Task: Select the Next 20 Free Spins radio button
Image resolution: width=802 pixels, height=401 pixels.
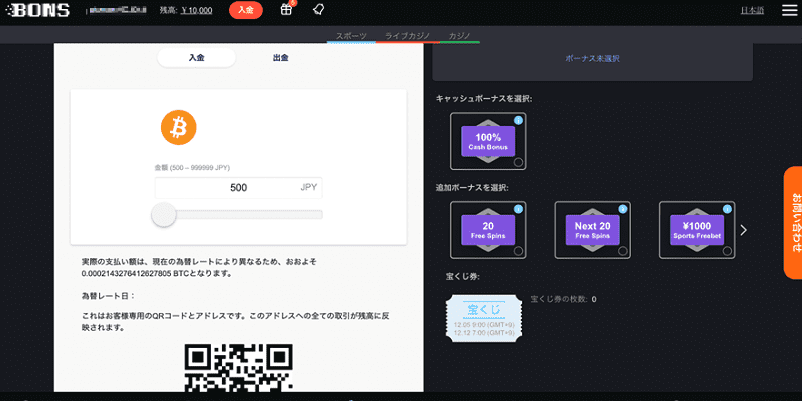Action: [x=622, y=251]
